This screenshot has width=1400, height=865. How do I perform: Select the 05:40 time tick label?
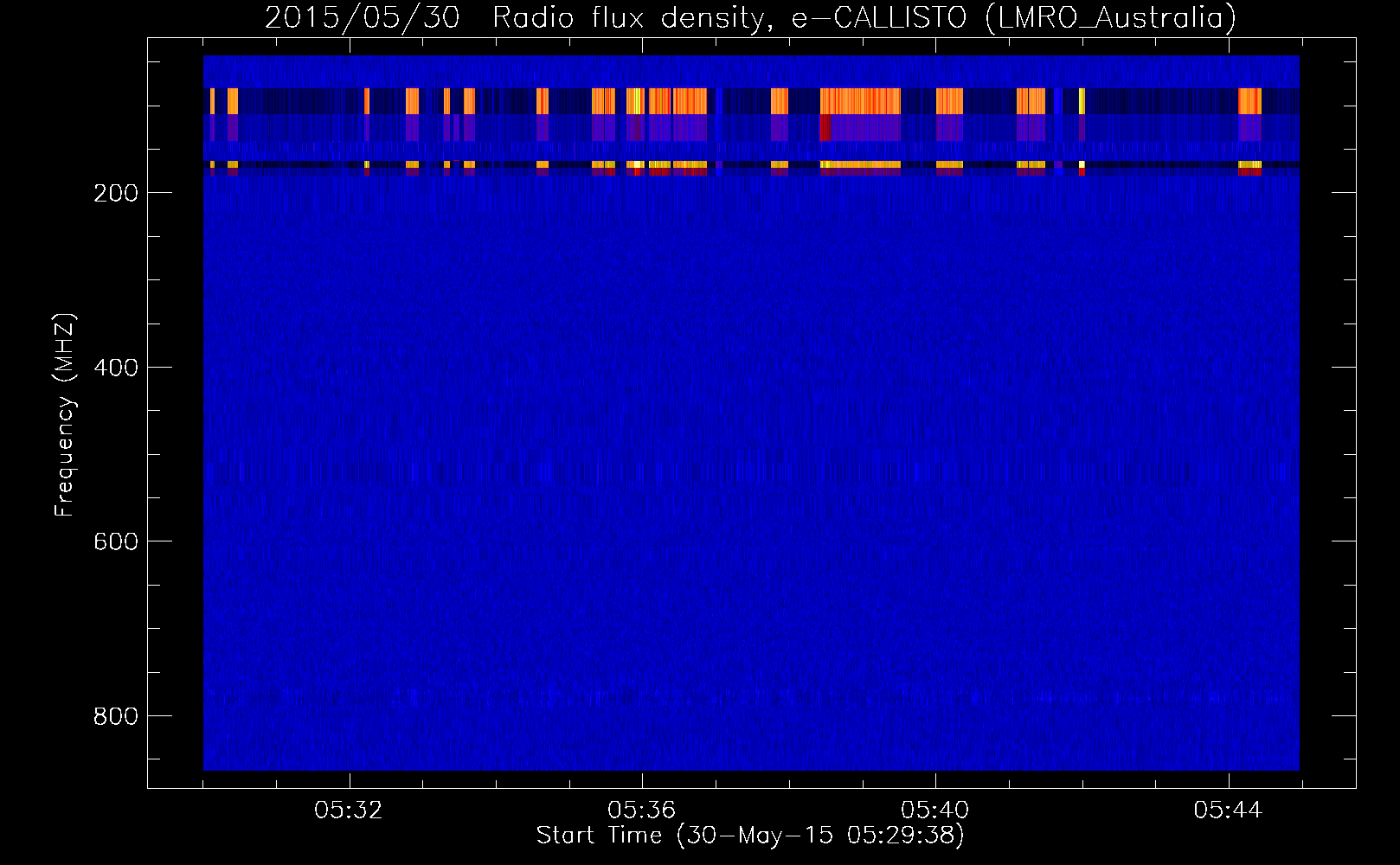tap(934, 811)
